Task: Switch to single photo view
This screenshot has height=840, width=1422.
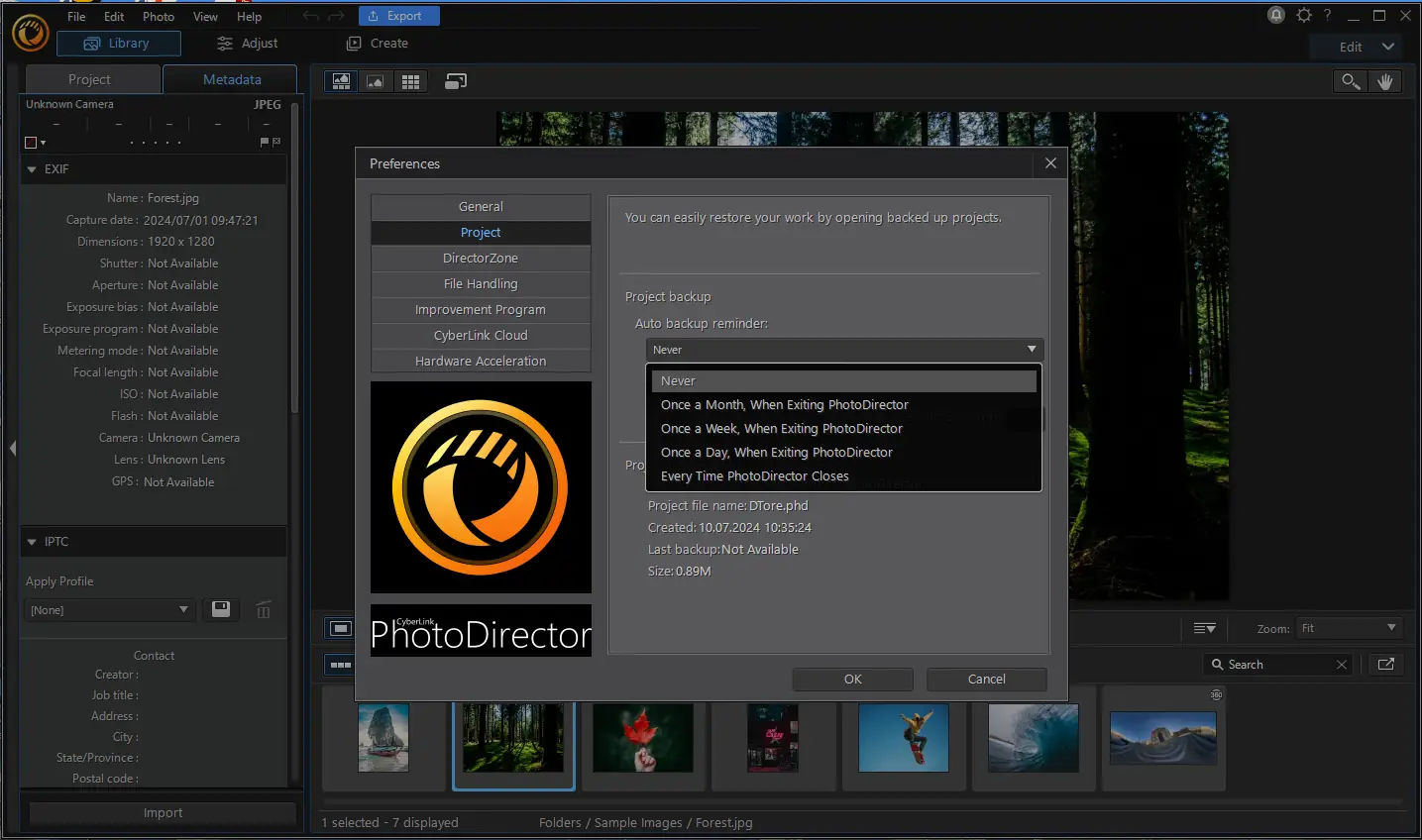Action: pos(376,81)
